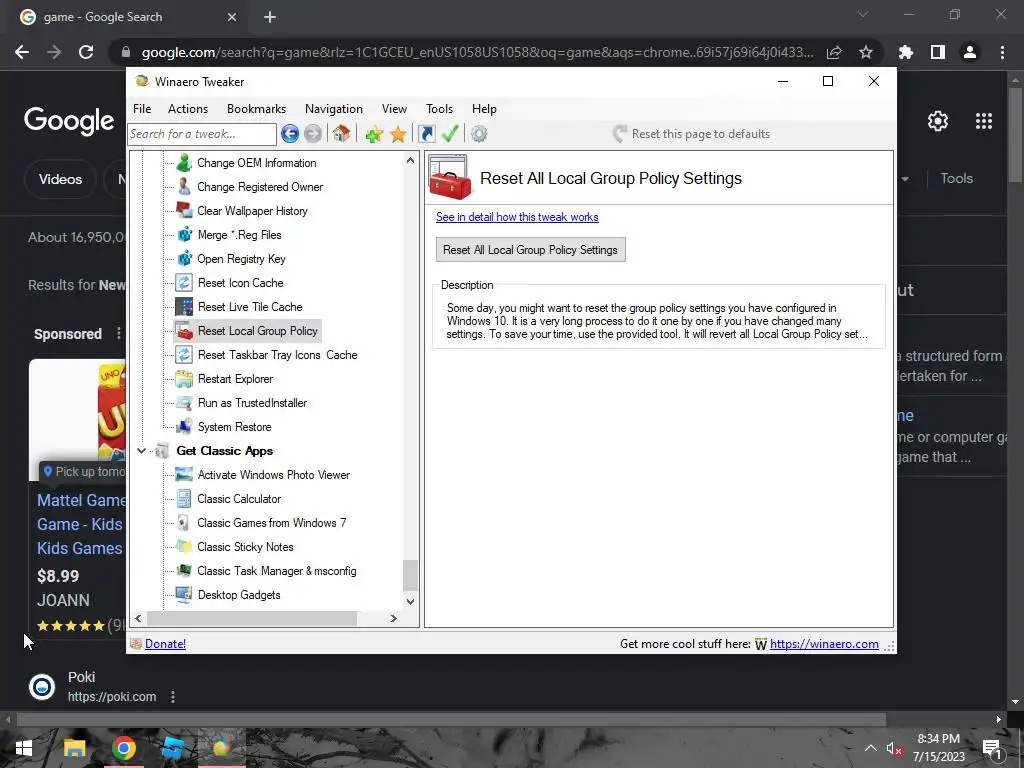Bookmark page with Chrome star icon

point(865,52)
